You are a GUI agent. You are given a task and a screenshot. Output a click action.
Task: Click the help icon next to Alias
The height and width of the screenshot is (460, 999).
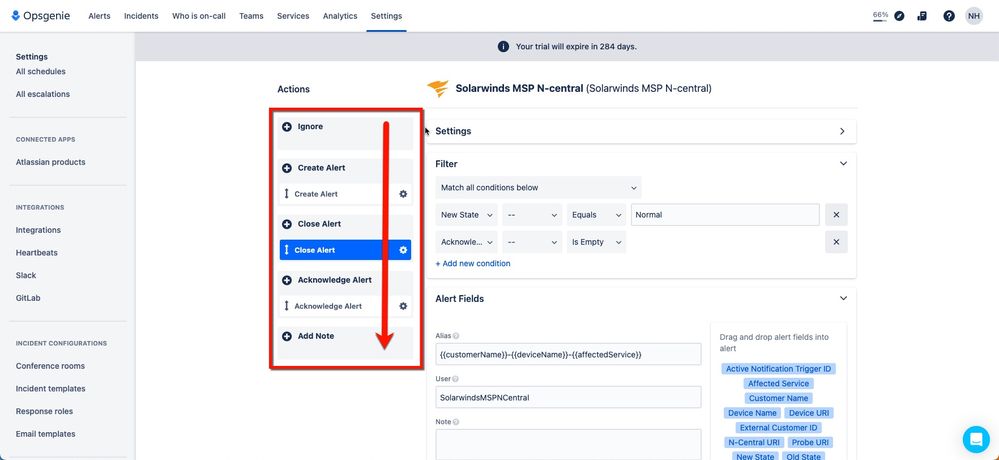[456, 336]
